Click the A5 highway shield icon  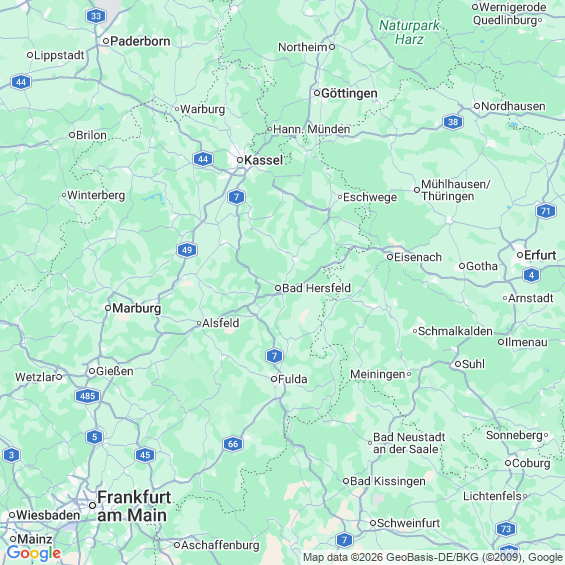[94, 437]
